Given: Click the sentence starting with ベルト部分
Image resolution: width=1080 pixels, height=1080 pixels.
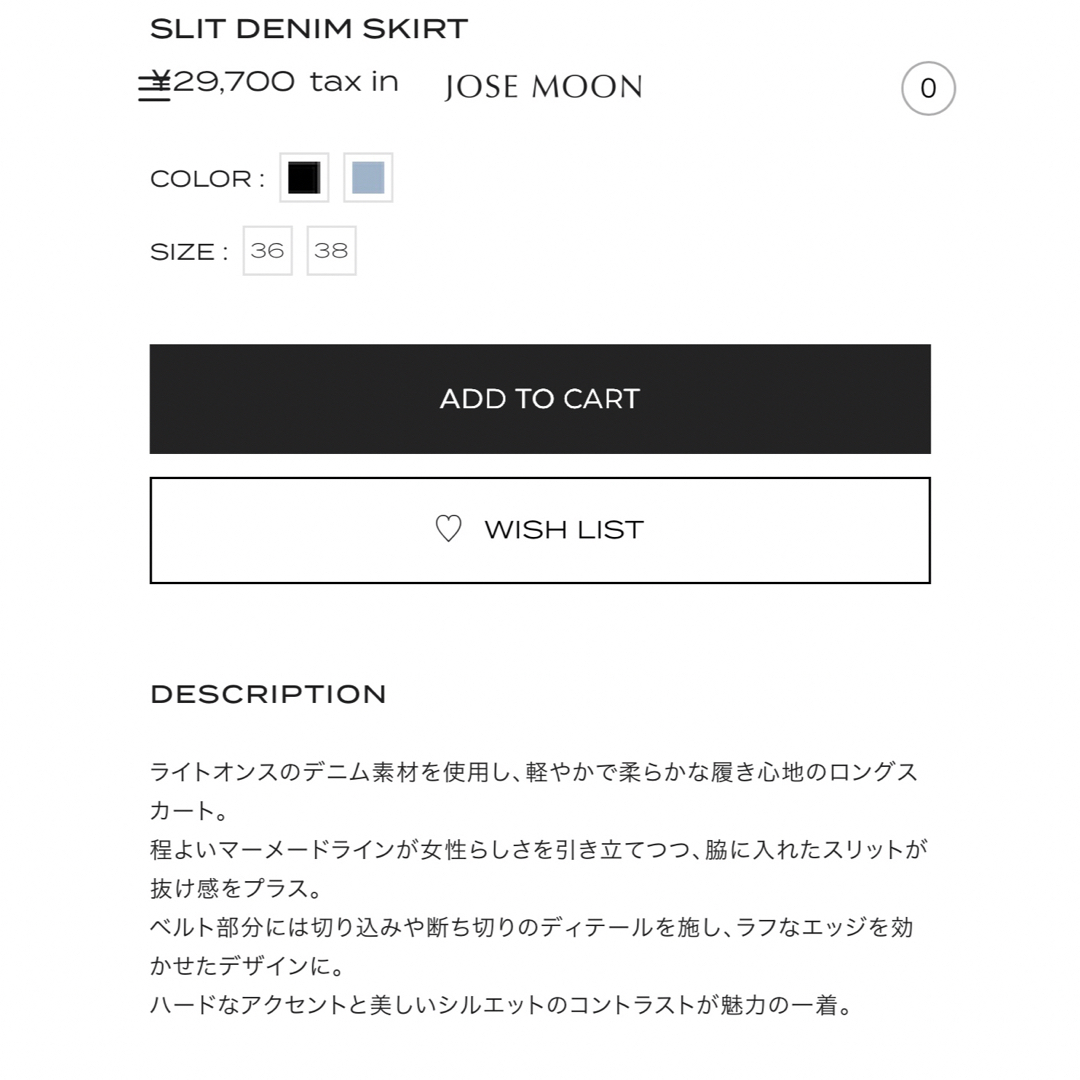Looking at the screenshot, I should coord(531,946).
